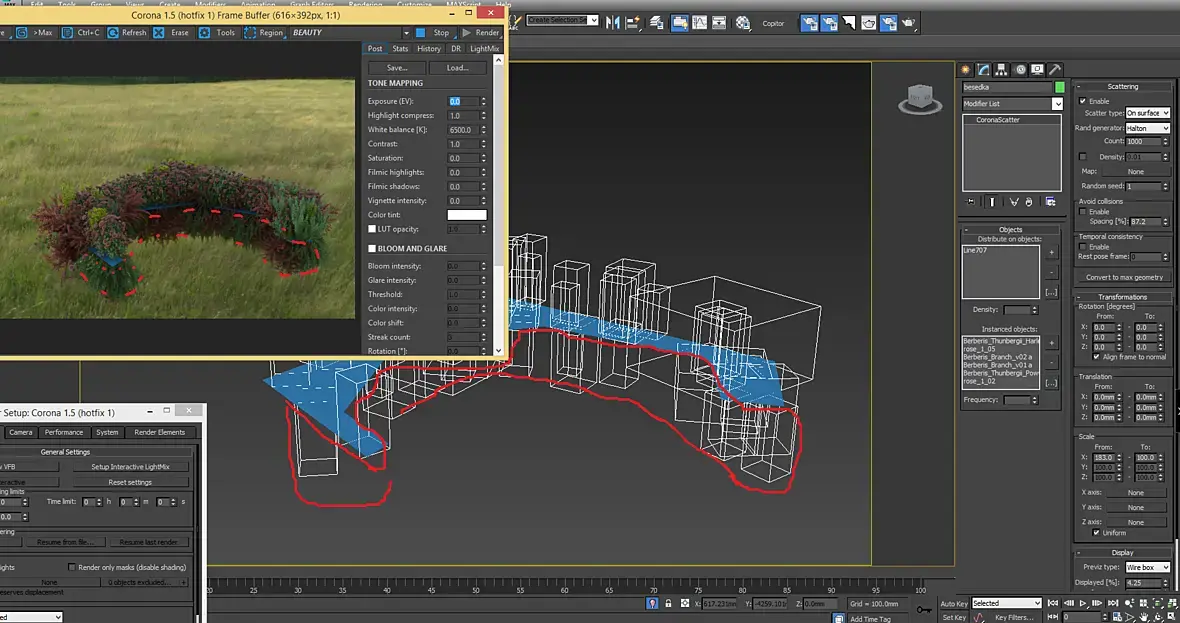Click the Stop render button icon
1180x623 pixels.
[x=421, y=32]
